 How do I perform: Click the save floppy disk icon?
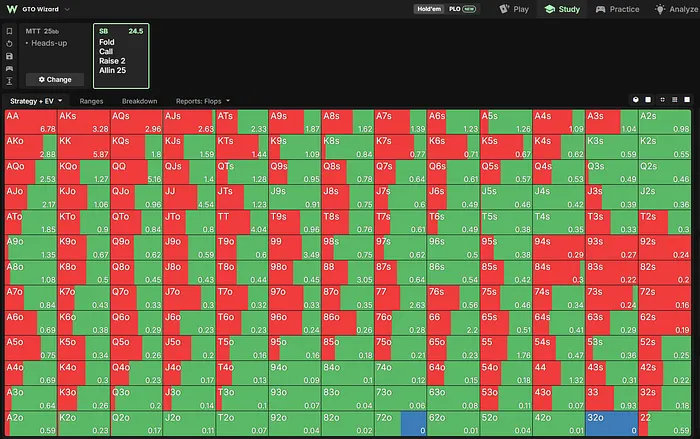(x=9, y=56)
